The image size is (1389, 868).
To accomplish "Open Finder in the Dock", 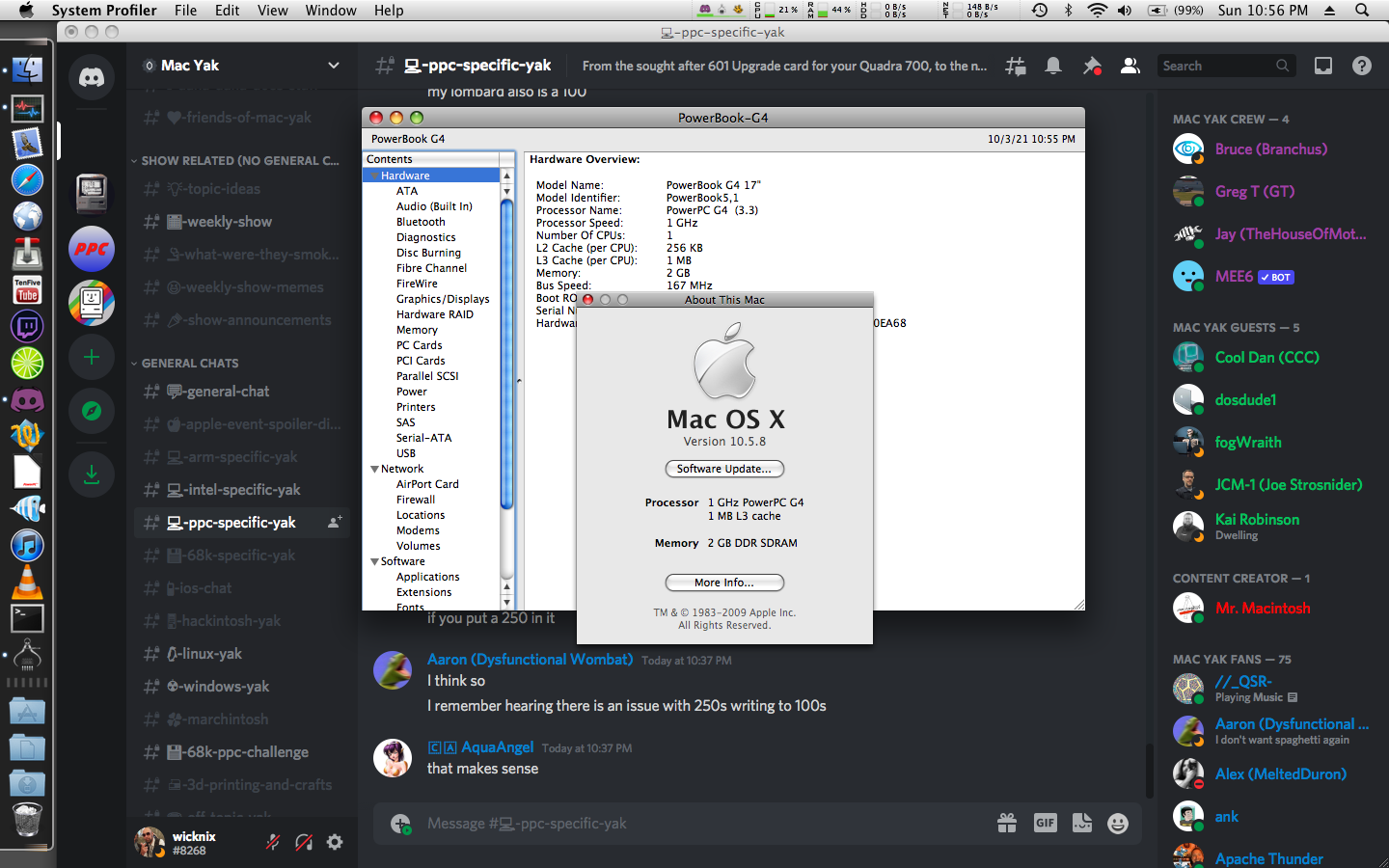I will point(27,69).
